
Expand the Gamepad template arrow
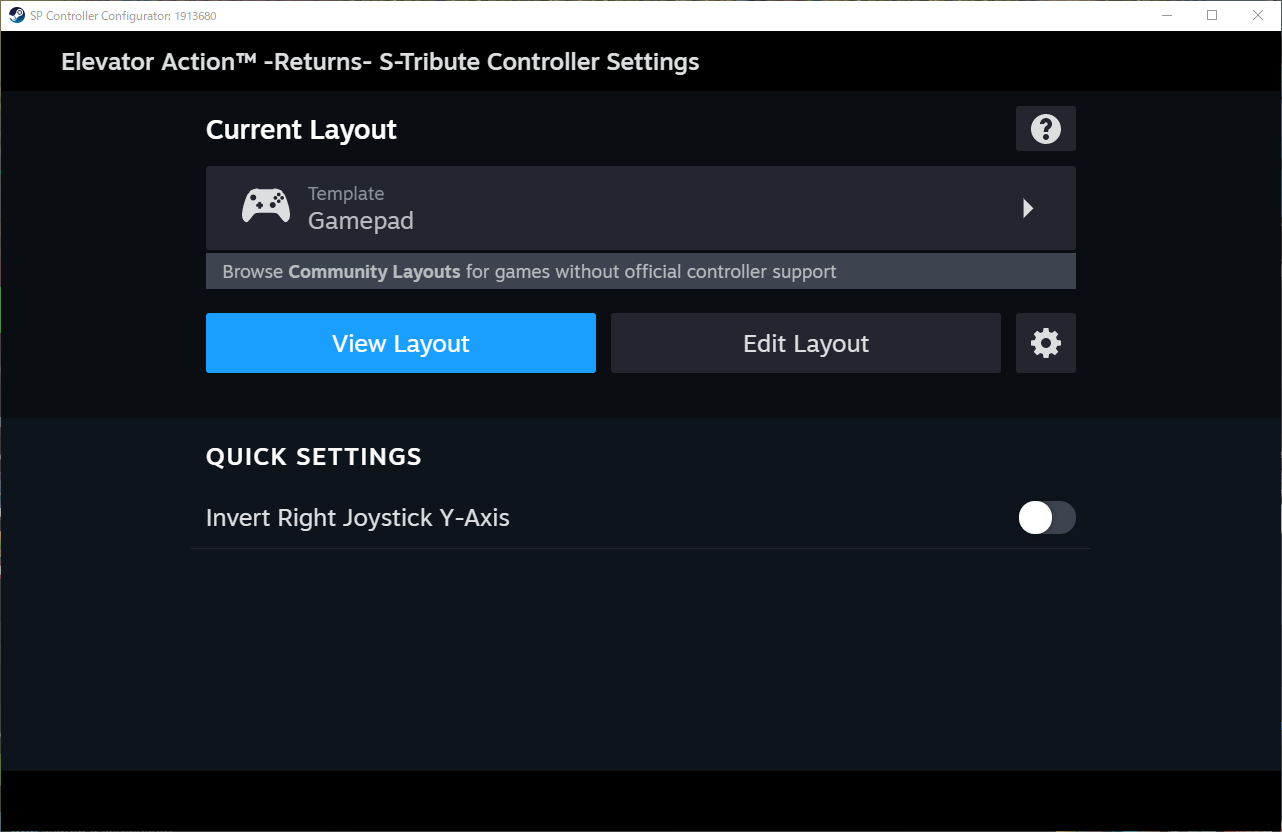coord(1027,208)
